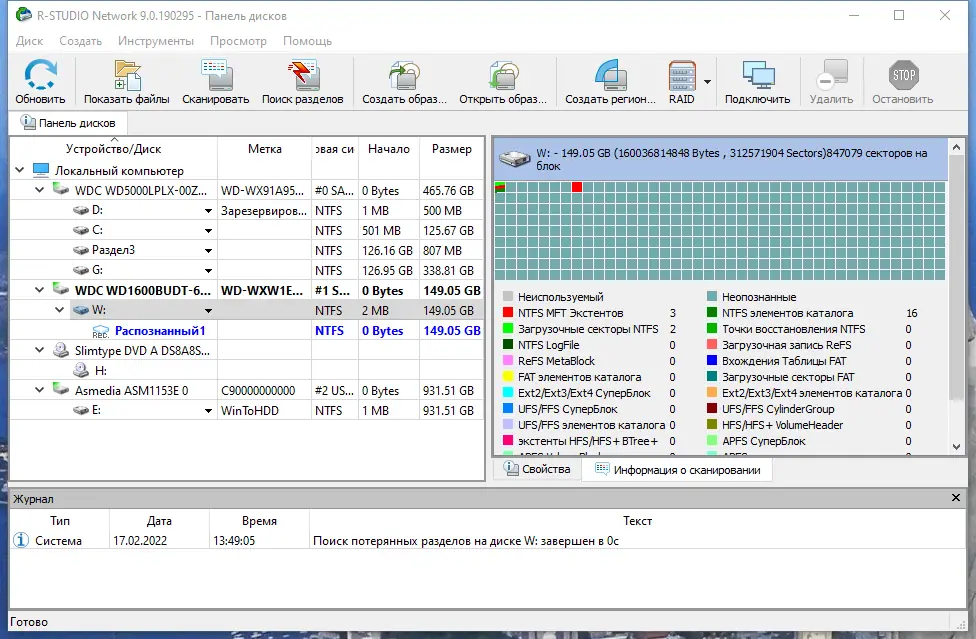Click the red NTFS MFT block in the scan map
Screen dimensions: 976x639
[x=577, y=187]
